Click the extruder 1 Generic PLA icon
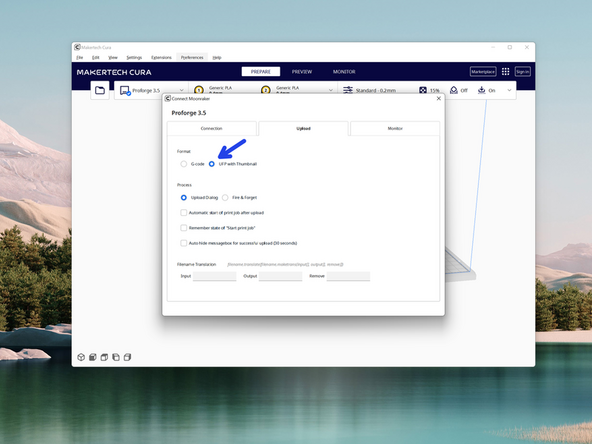This screenshot has height=444, width=592. (x=199, y=90)
